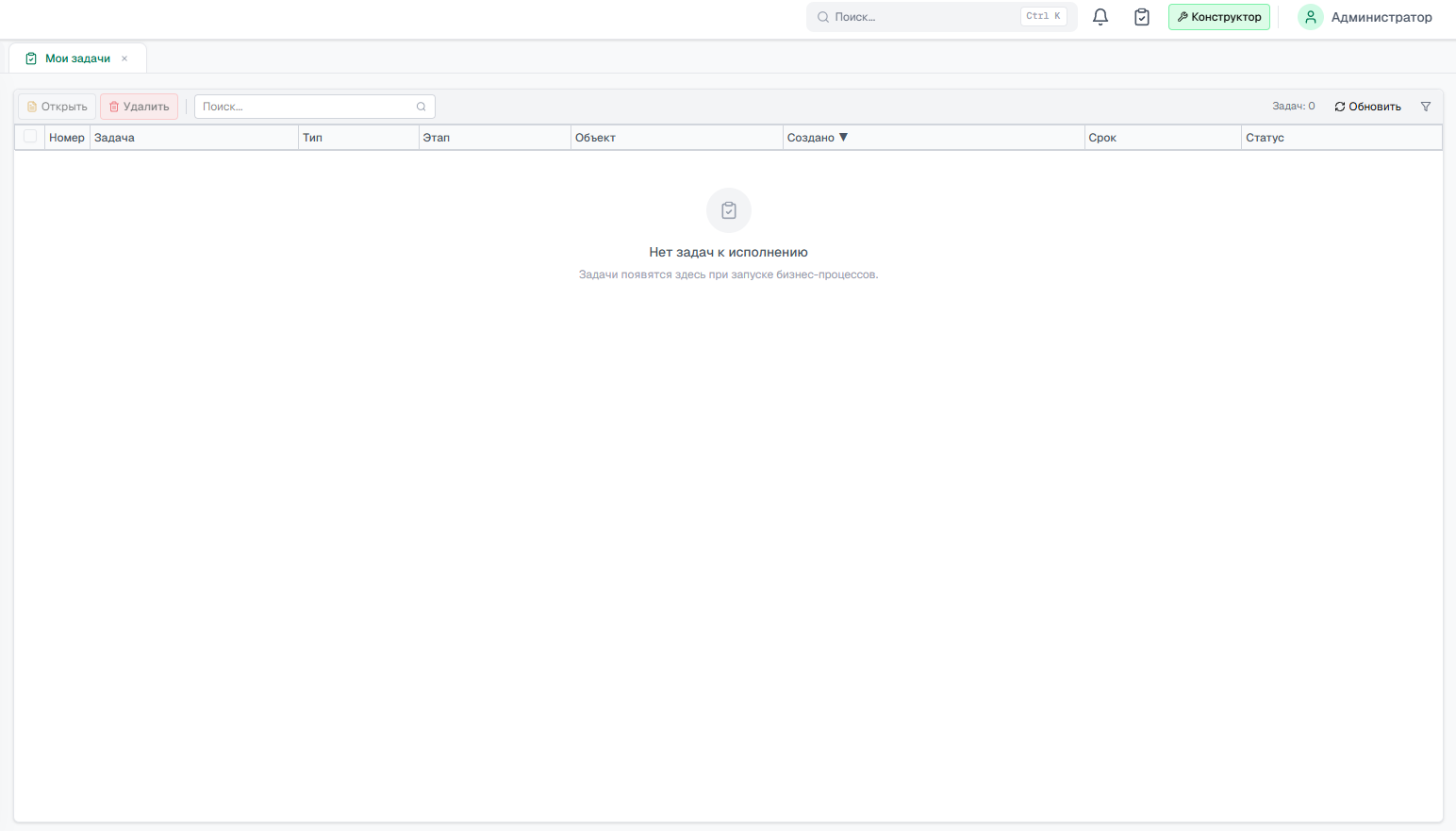This screenshot has width=1456, height=831.
Task: Click the Удалить button
Action: pos(139,107)
